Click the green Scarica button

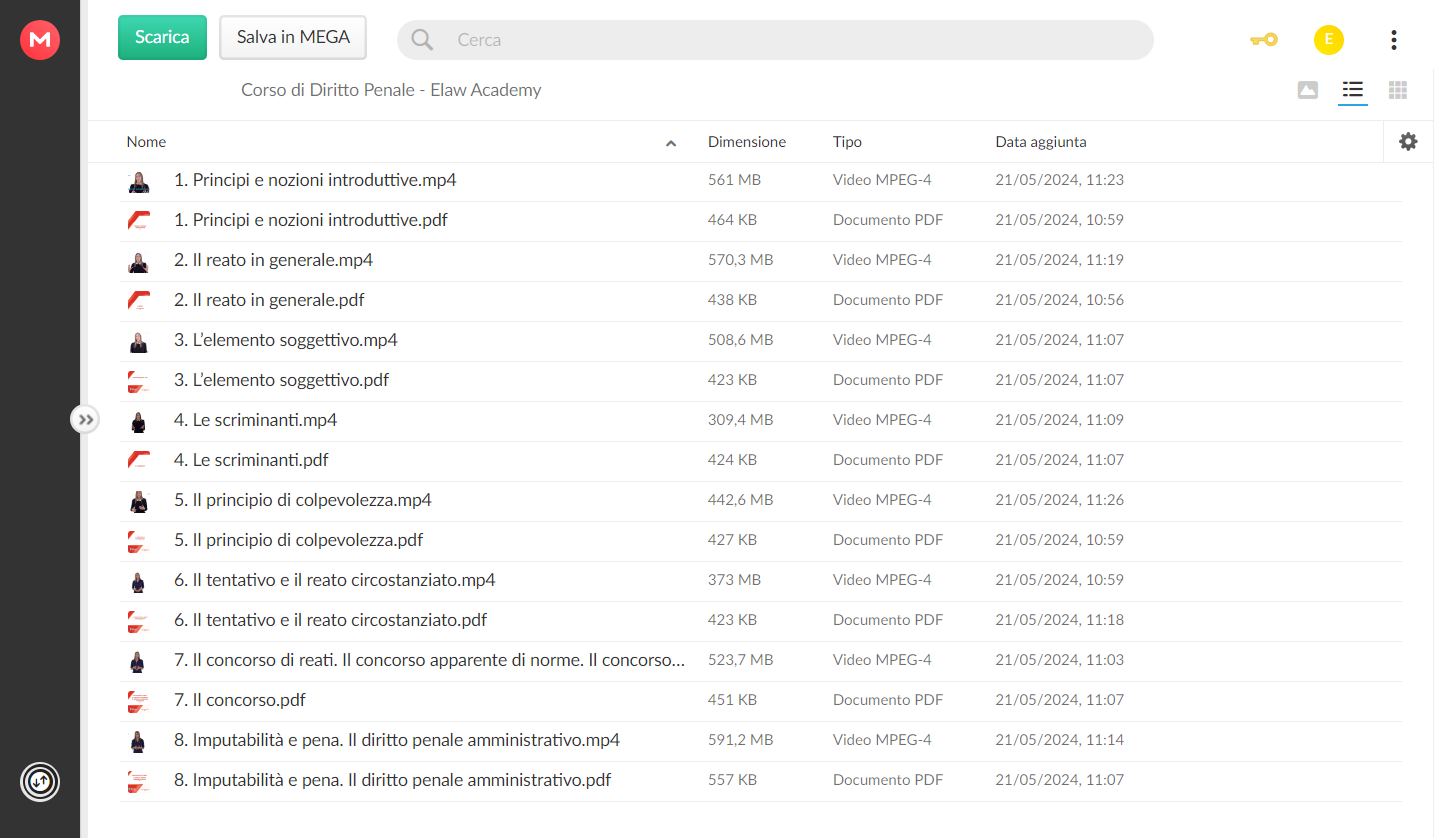click(x=162, y=37)
